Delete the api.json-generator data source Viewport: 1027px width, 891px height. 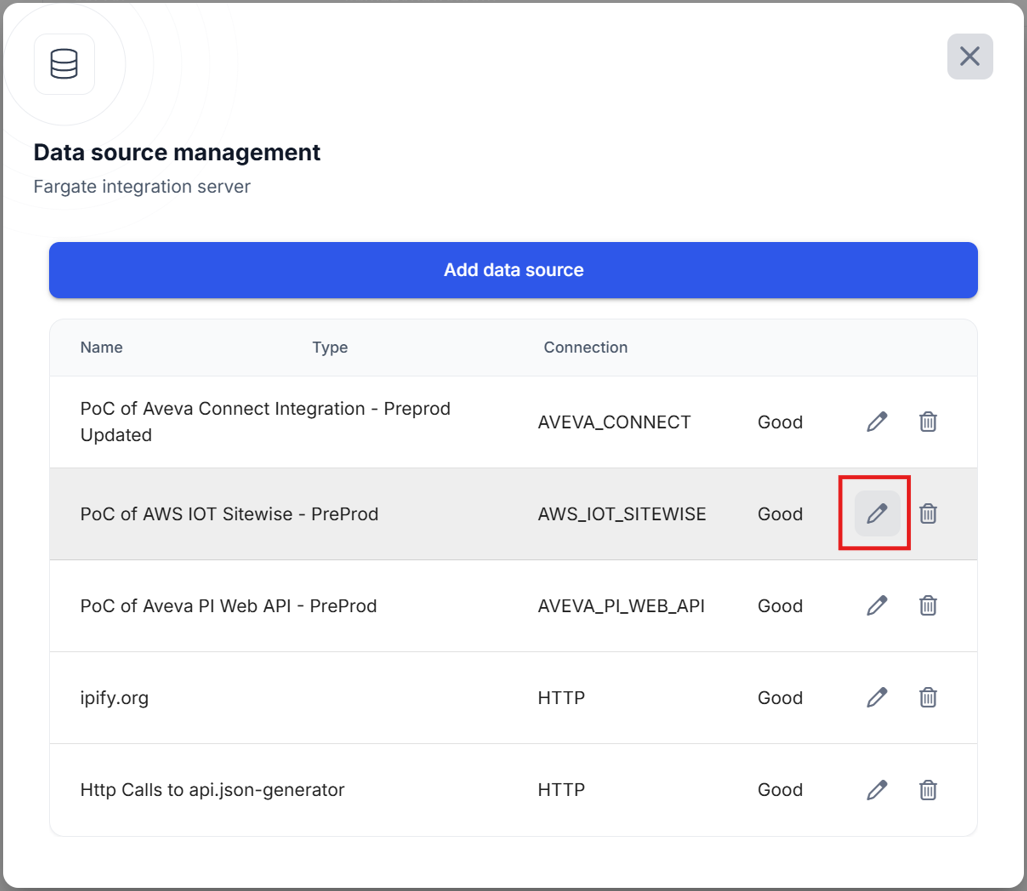[x=928, y=790]
